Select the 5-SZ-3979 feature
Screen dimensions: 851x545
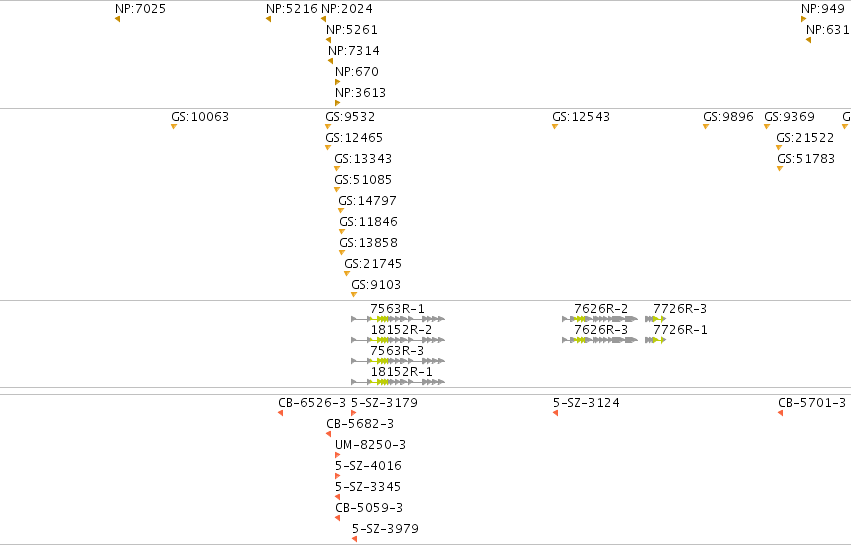tap(385, 529)
